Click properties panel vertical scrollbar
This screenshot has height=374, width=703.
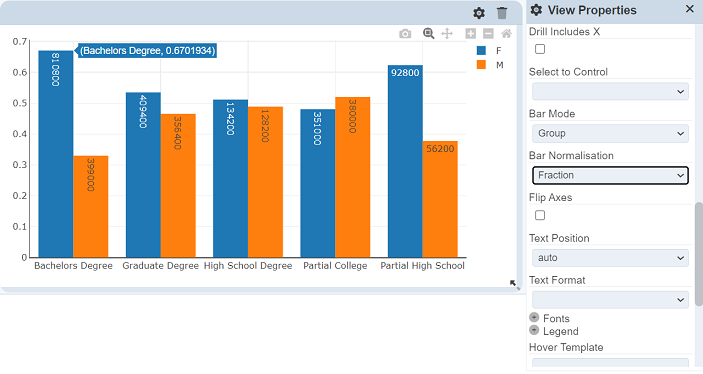pos(699,254)
